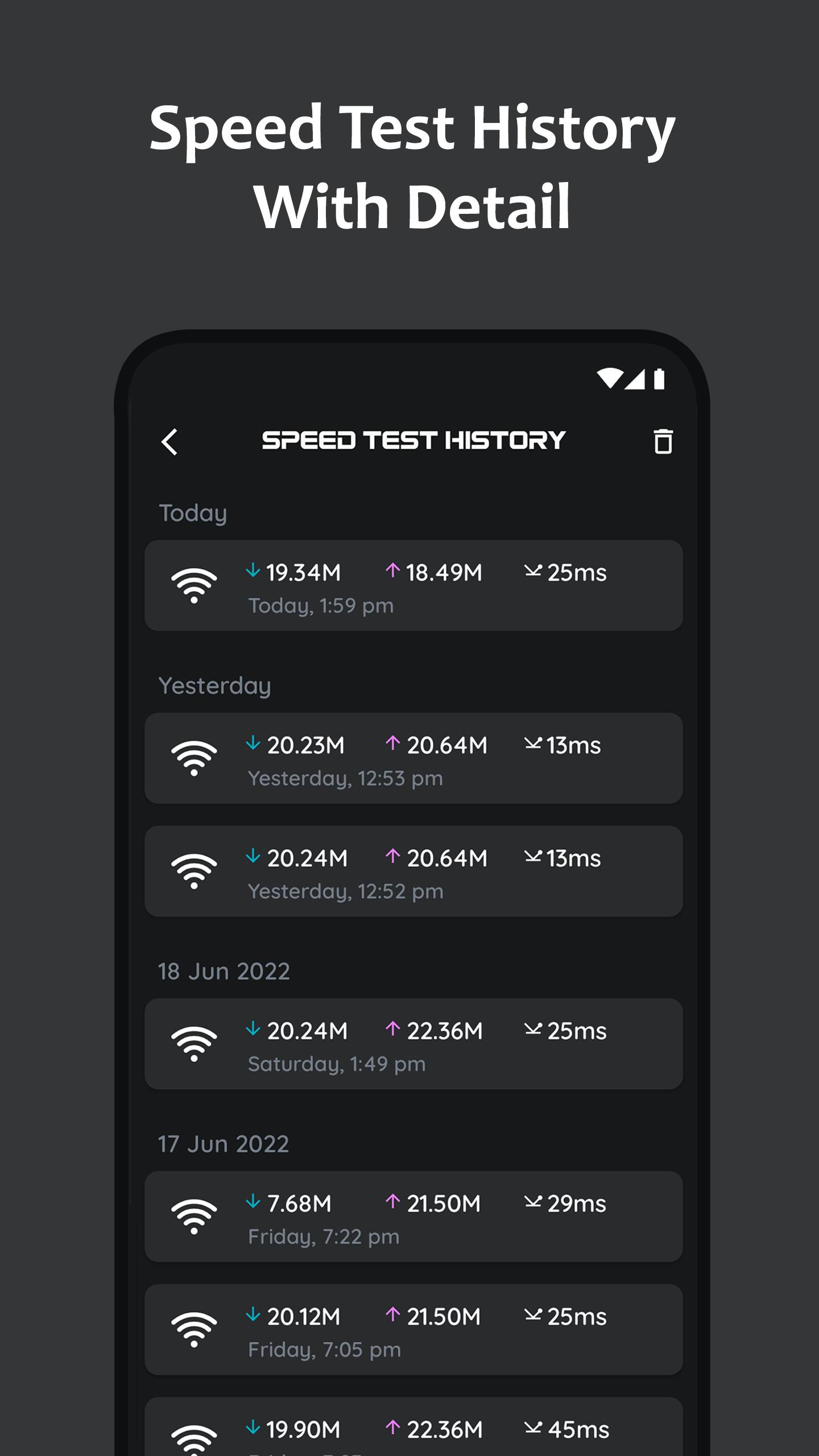Click the 17 Jun 2022 section header
Image resolution: width=819 pixels, height=1456 pixels.
coord(224,1144)
